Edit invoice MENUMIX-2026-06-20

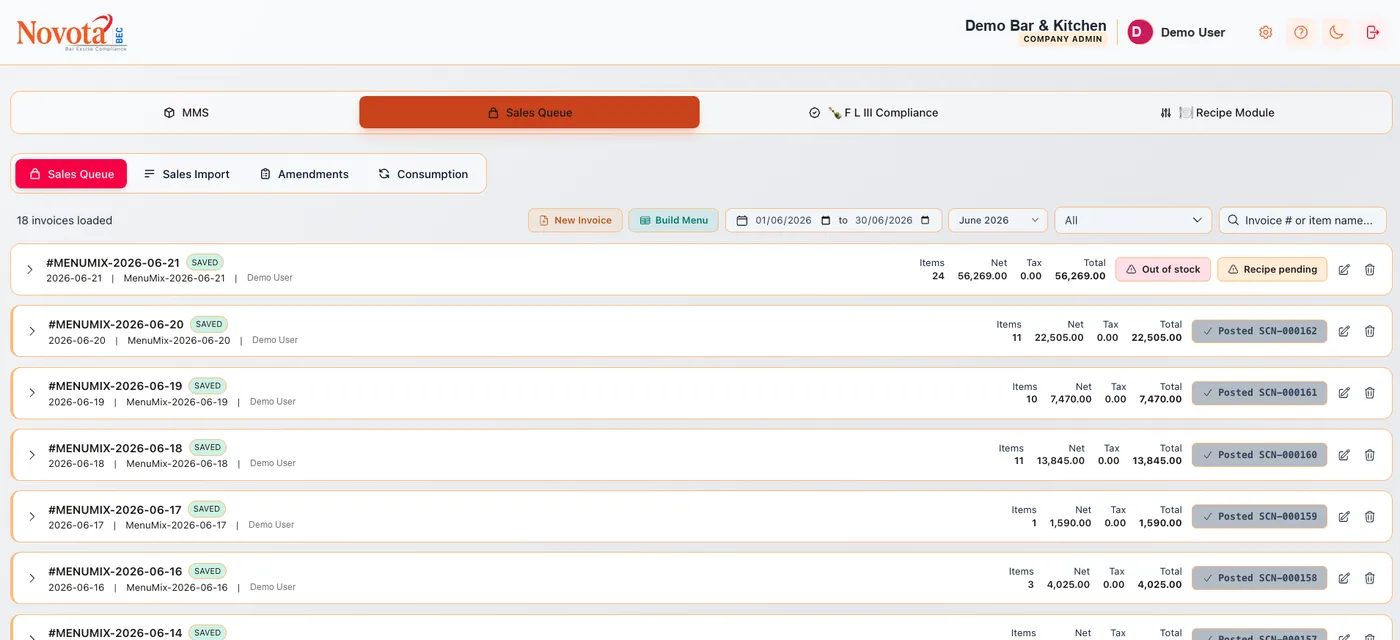(x=1344, y=331)
